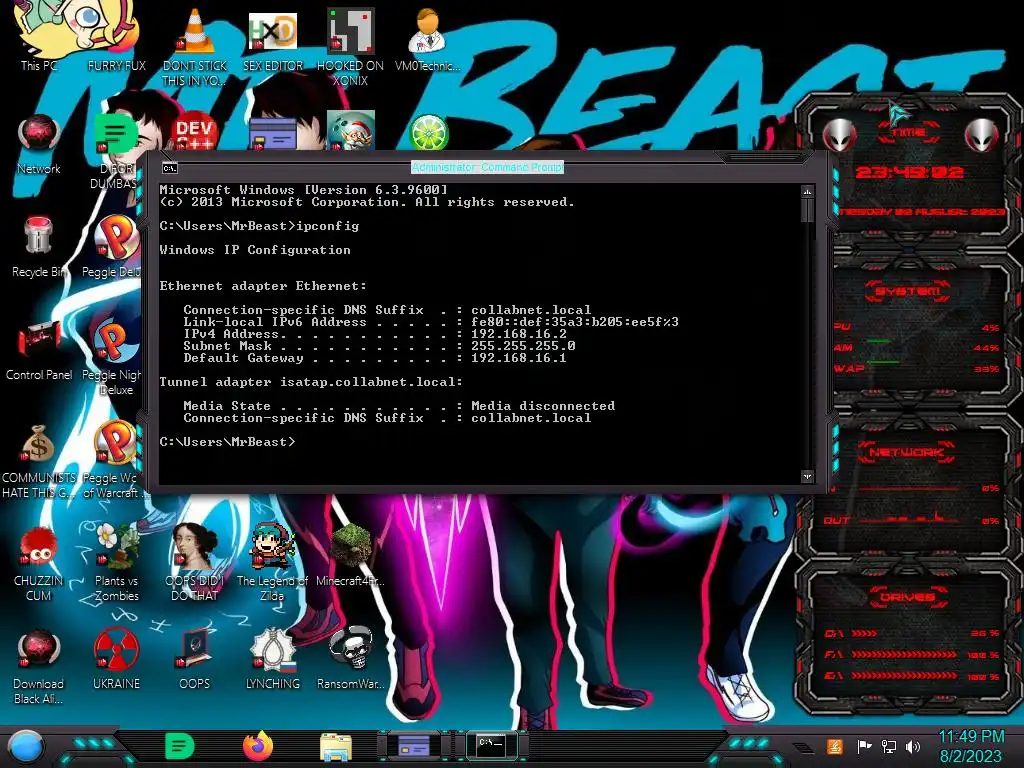The image size is (1024, 768).
Task: Click the Administrator: Command Prompt title bar
Action: tap(487, 167)
